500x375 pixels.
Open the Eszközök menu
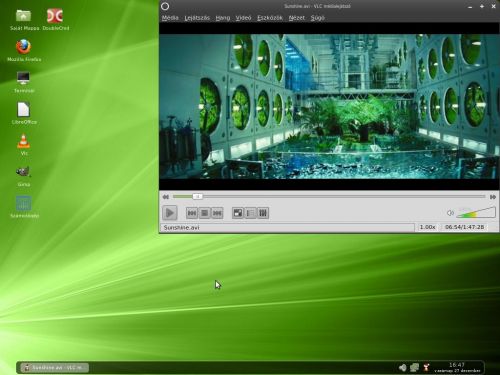[x=270, y=18]
